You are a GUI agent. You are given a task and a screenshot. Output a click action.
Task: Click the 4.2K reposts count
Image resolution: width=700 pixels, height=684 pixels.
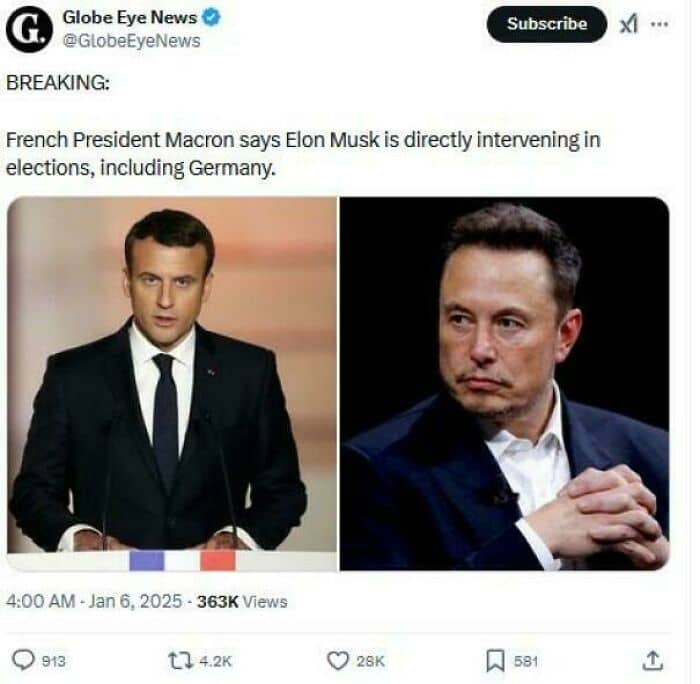tap(217, 661)
